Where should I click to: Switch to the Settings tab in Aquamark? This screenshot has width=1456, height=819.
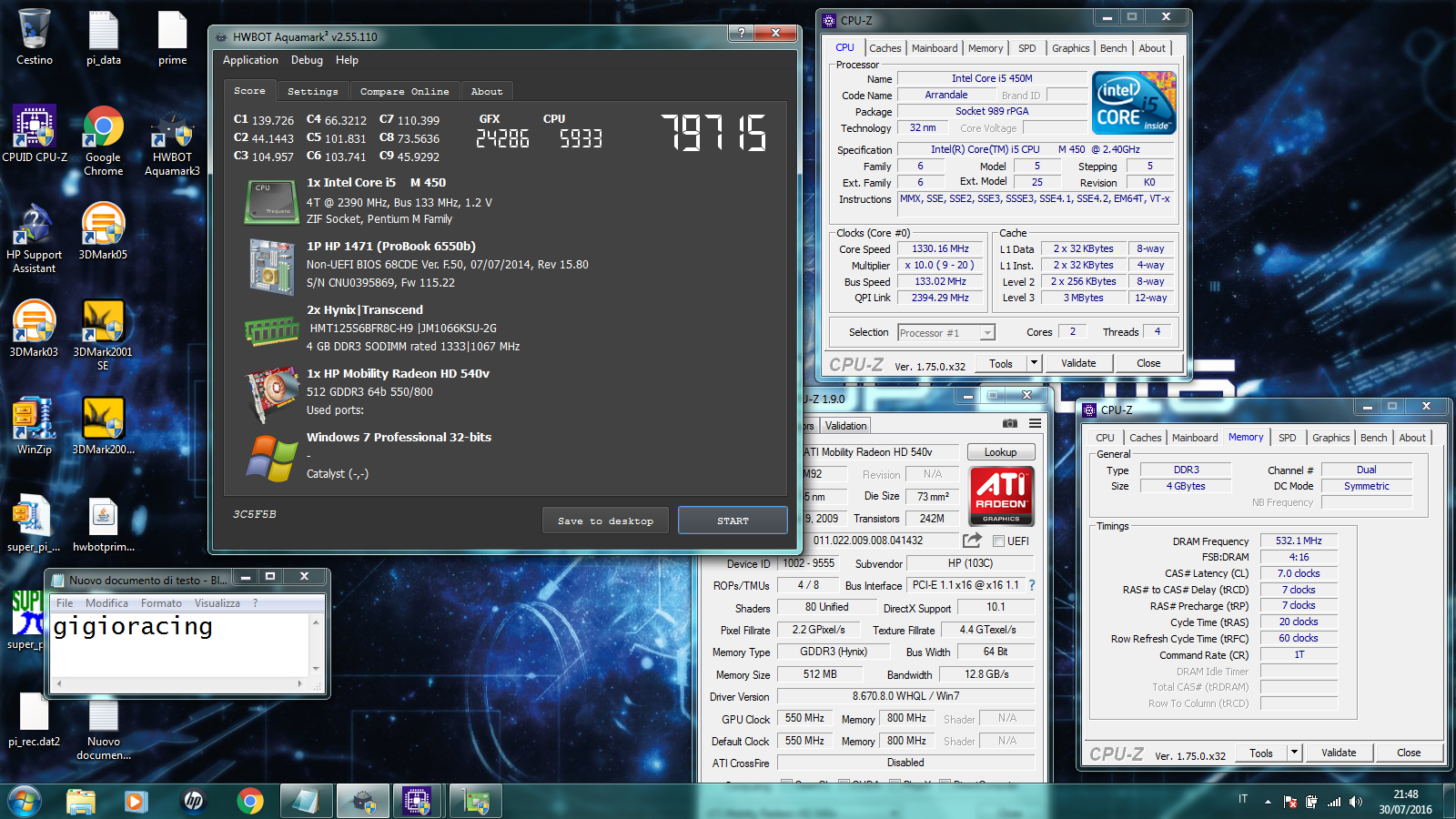click(x=312, y=91)
